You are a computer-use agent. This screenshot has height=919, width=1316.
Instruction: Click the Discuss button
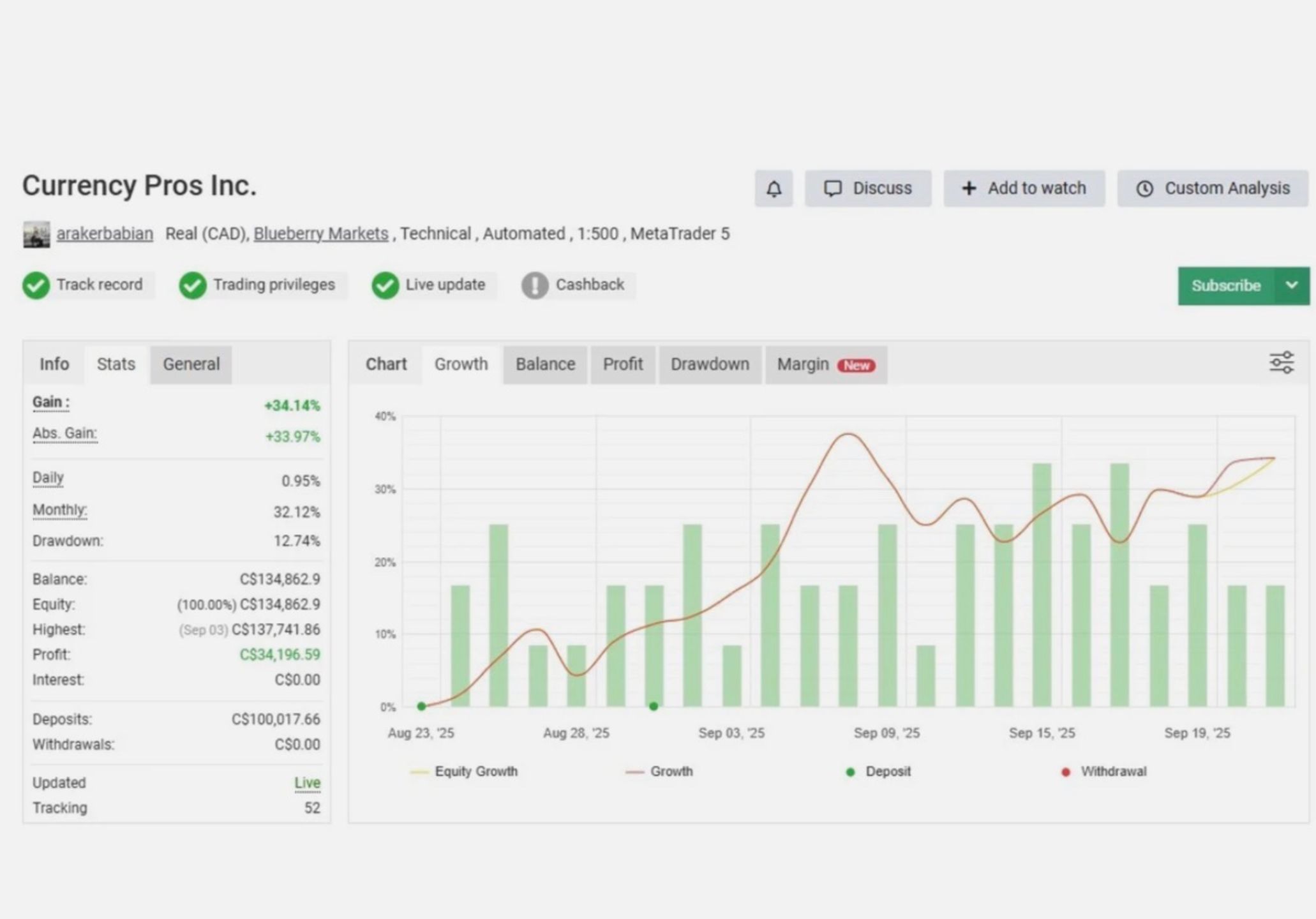tap(868, 188)
